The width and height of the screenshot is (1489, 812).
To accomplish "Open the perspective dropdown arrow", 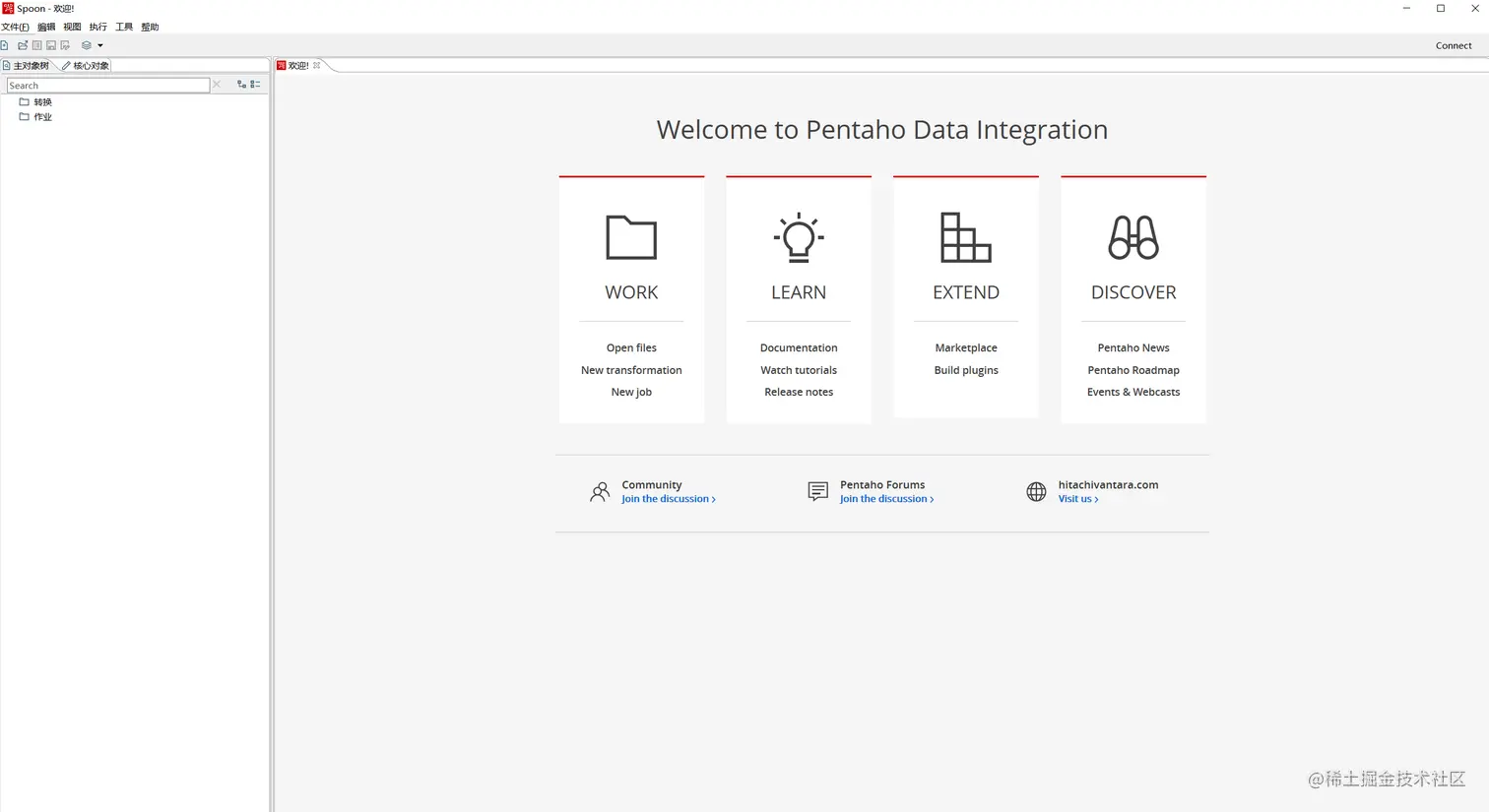I will click(x=99, y=45).
